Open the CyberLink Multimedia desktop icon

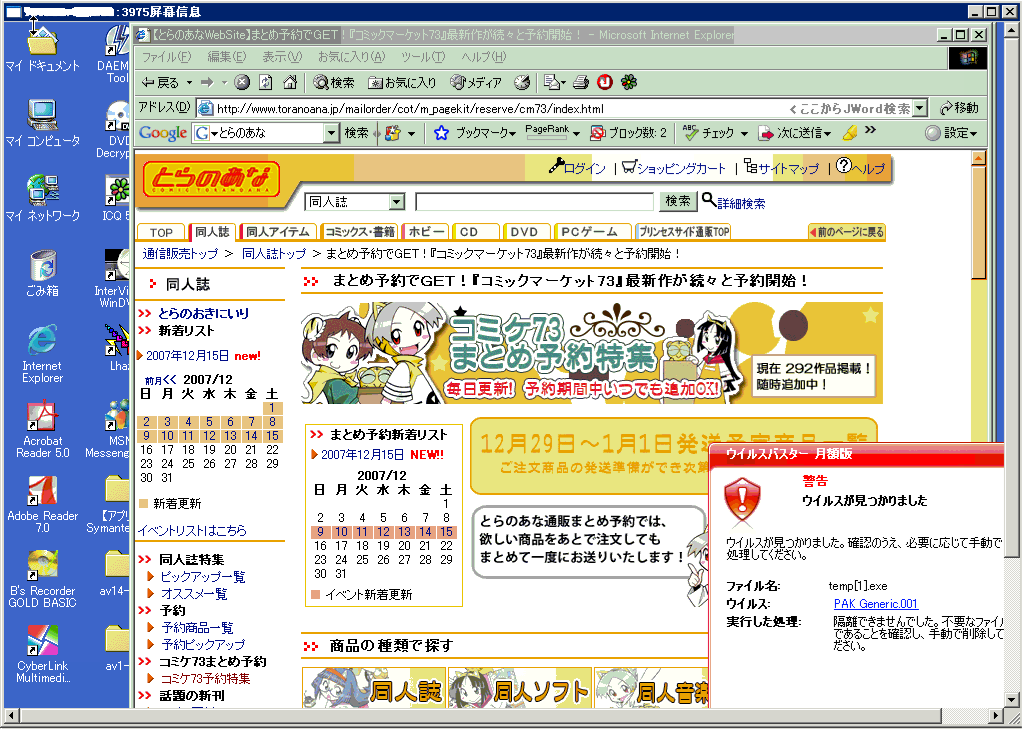(x=42, y=654)
